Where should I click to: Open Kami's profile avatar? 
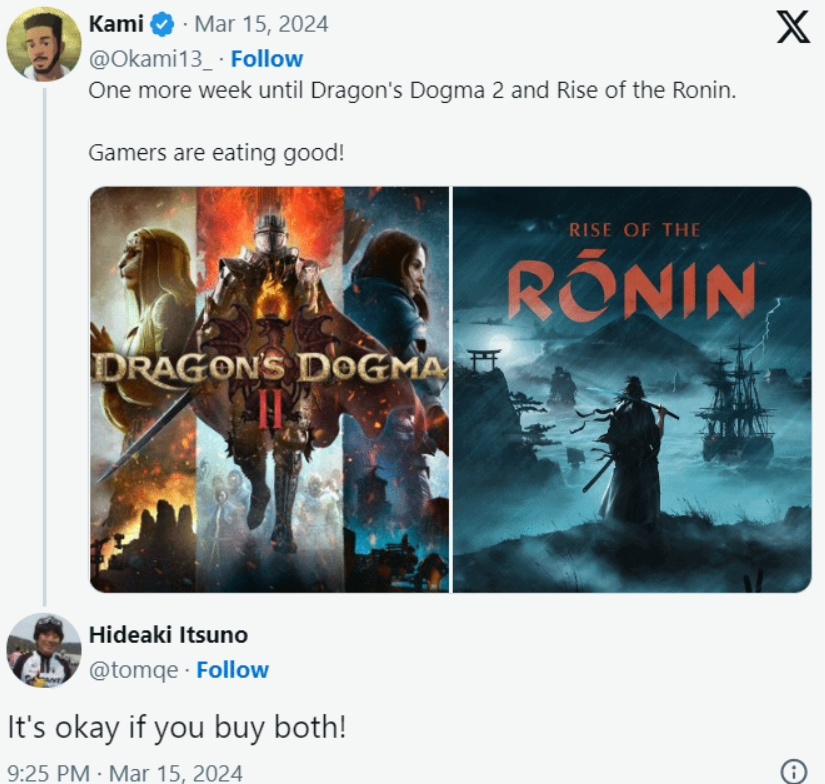[44, 44]
